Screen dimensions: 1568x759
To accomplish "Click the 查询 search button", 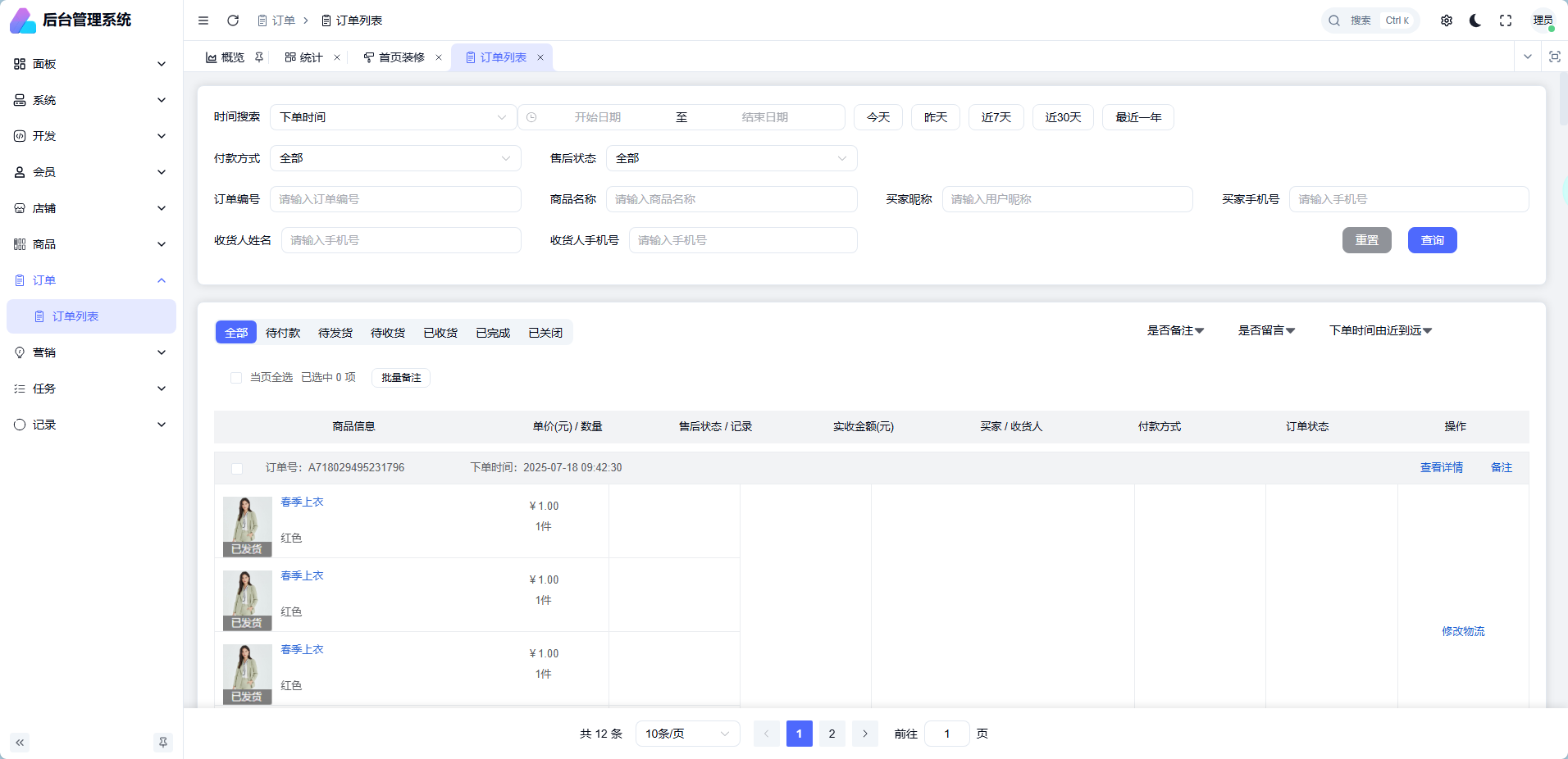I will (1432, 239).
